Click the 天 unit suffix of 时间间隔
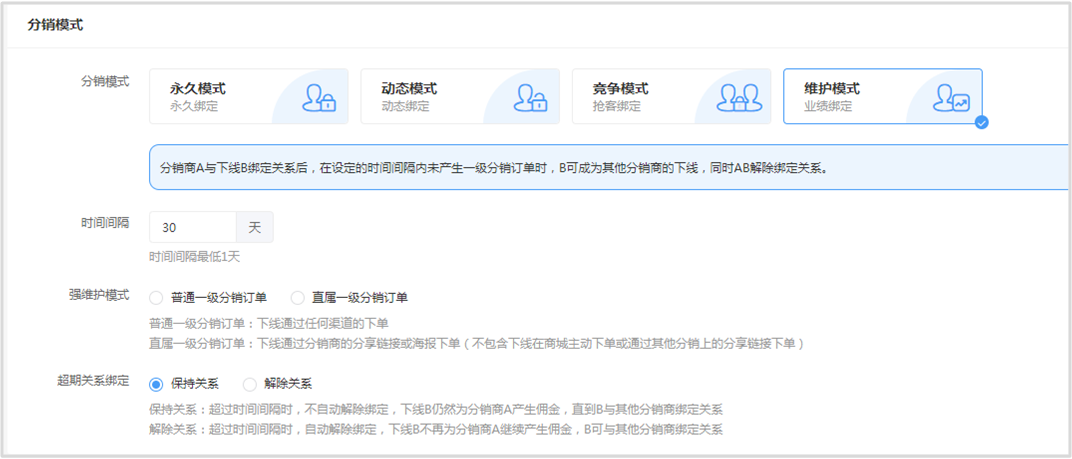 click(254, 227)
